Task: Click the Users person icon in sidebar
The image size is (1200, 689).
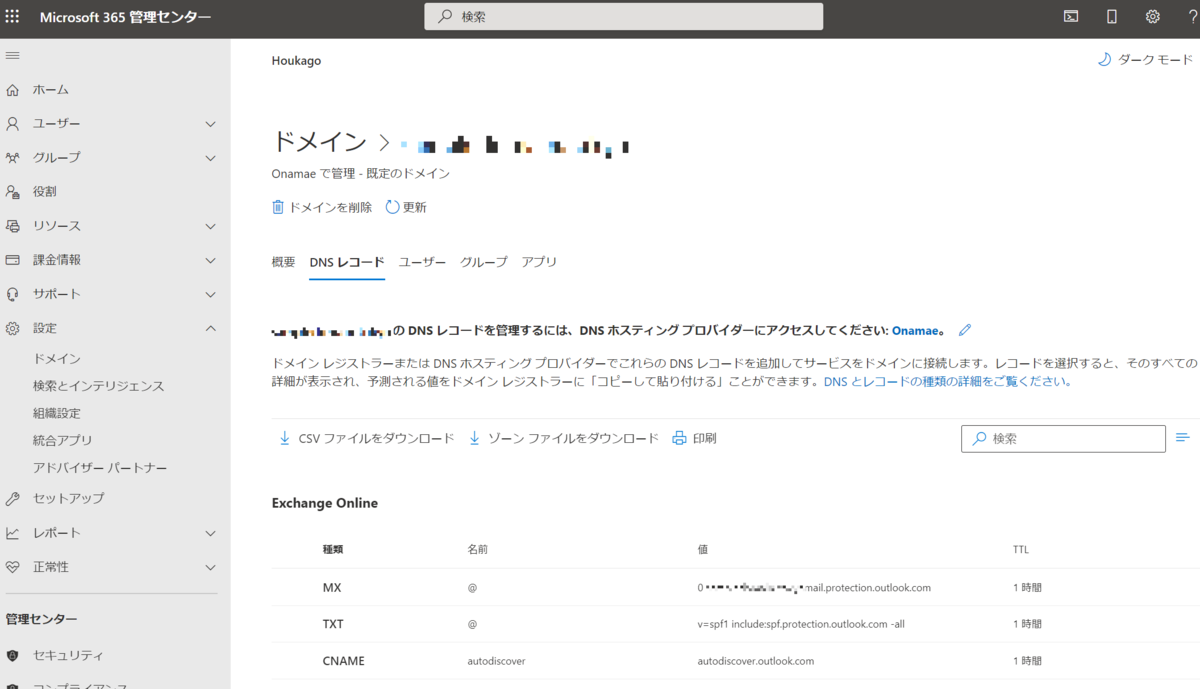Action: 13,124
